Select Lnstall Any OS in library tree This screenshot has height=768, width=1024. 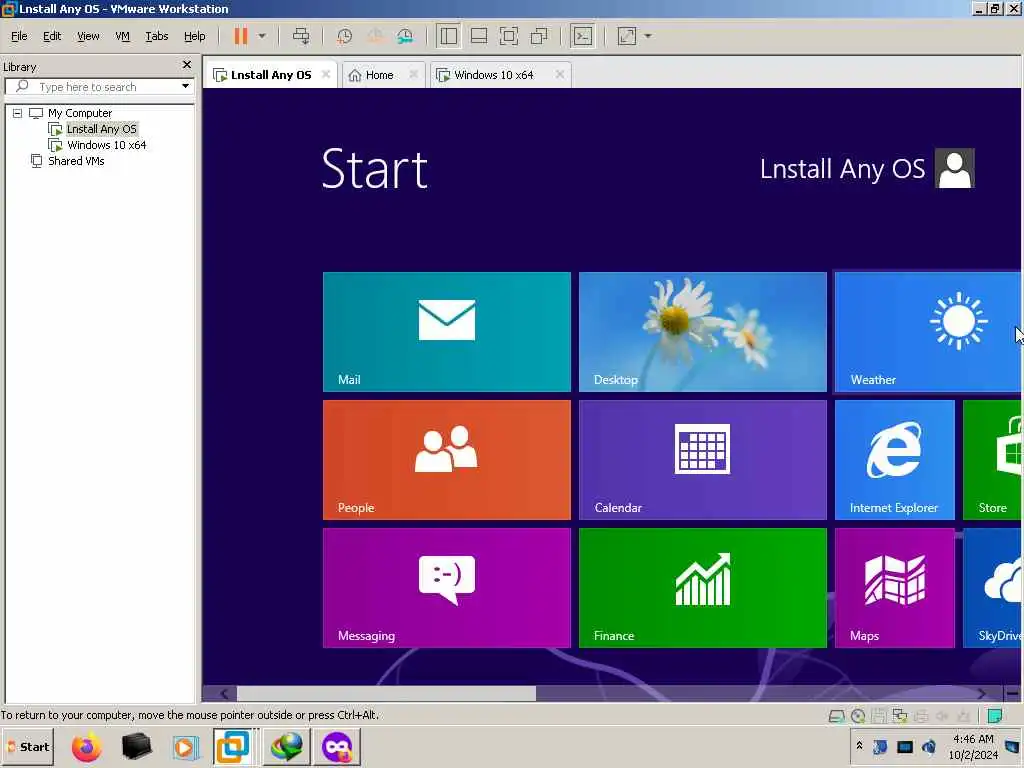click(x=101, y=129)
